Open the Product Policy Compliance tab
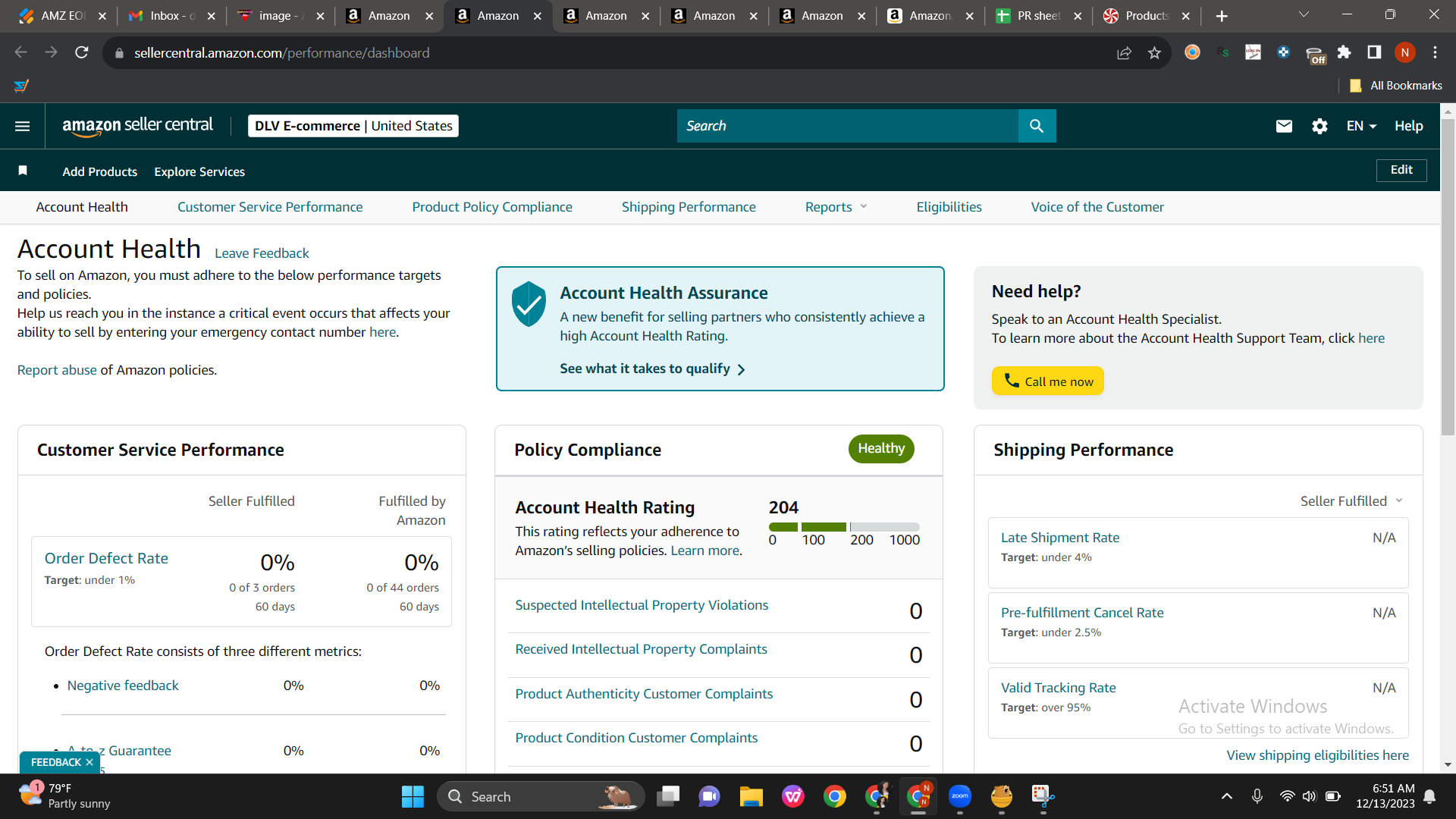This screenshot has height=819, width=1456. [492, 207]
